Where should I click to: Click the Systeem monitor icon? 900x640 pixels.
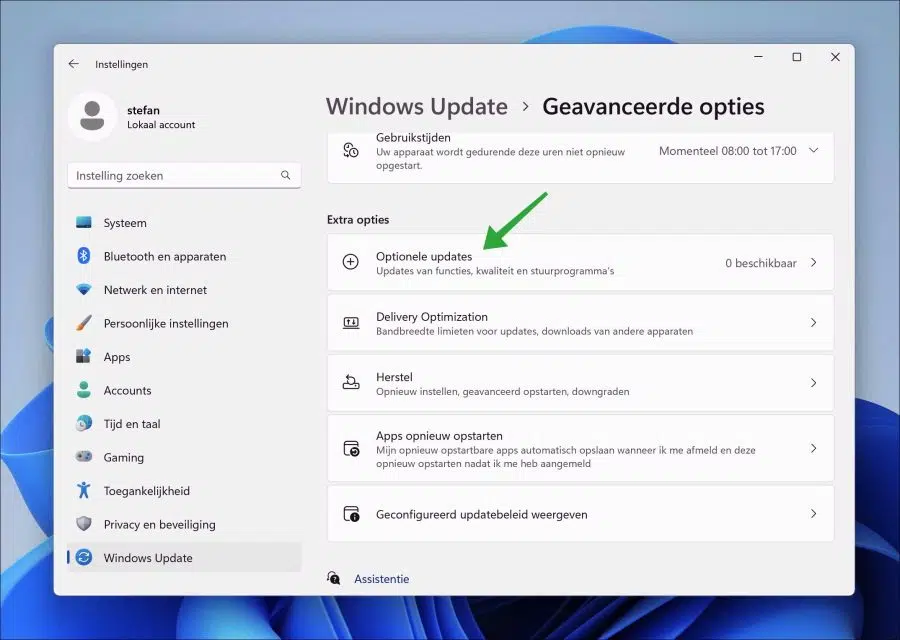pyautogui.click(x=84, y=223)
